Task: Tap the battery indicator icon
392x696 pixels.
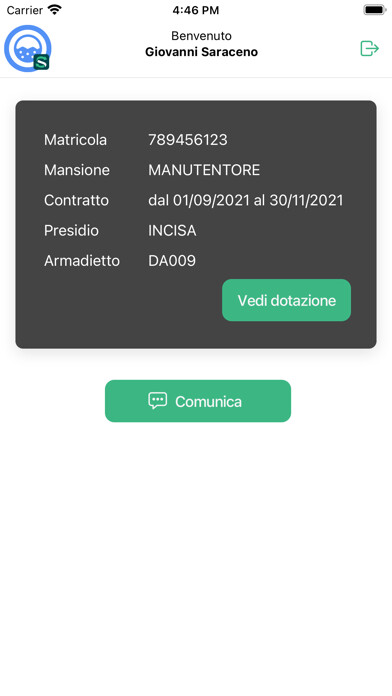Action: [375, 10]
